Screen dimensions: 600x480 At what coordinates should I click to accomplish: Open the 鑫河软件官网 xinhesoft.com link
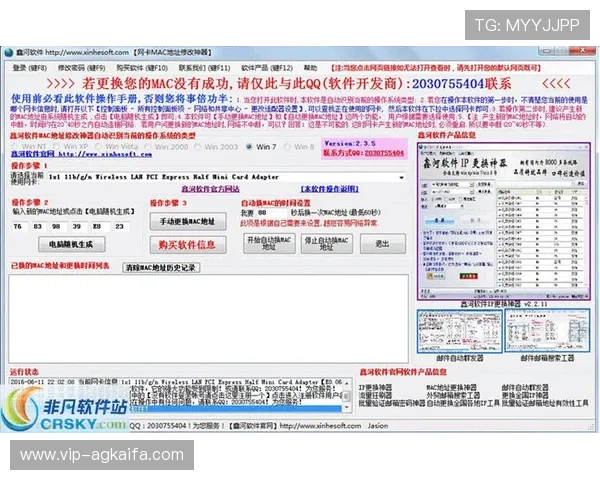82,154
